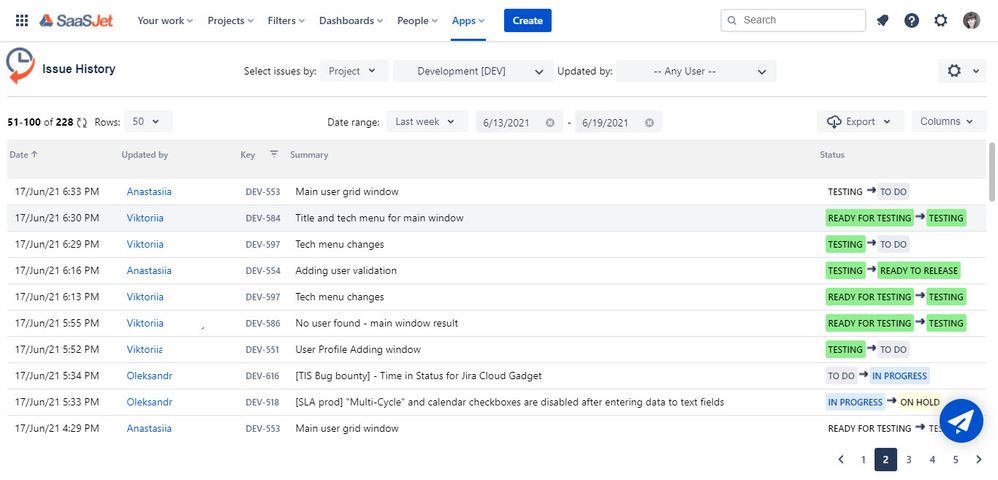Clear the 6/19/2021 end date
Screen dimensions: 998x480
pyautogui.click(x=649, y=122)
